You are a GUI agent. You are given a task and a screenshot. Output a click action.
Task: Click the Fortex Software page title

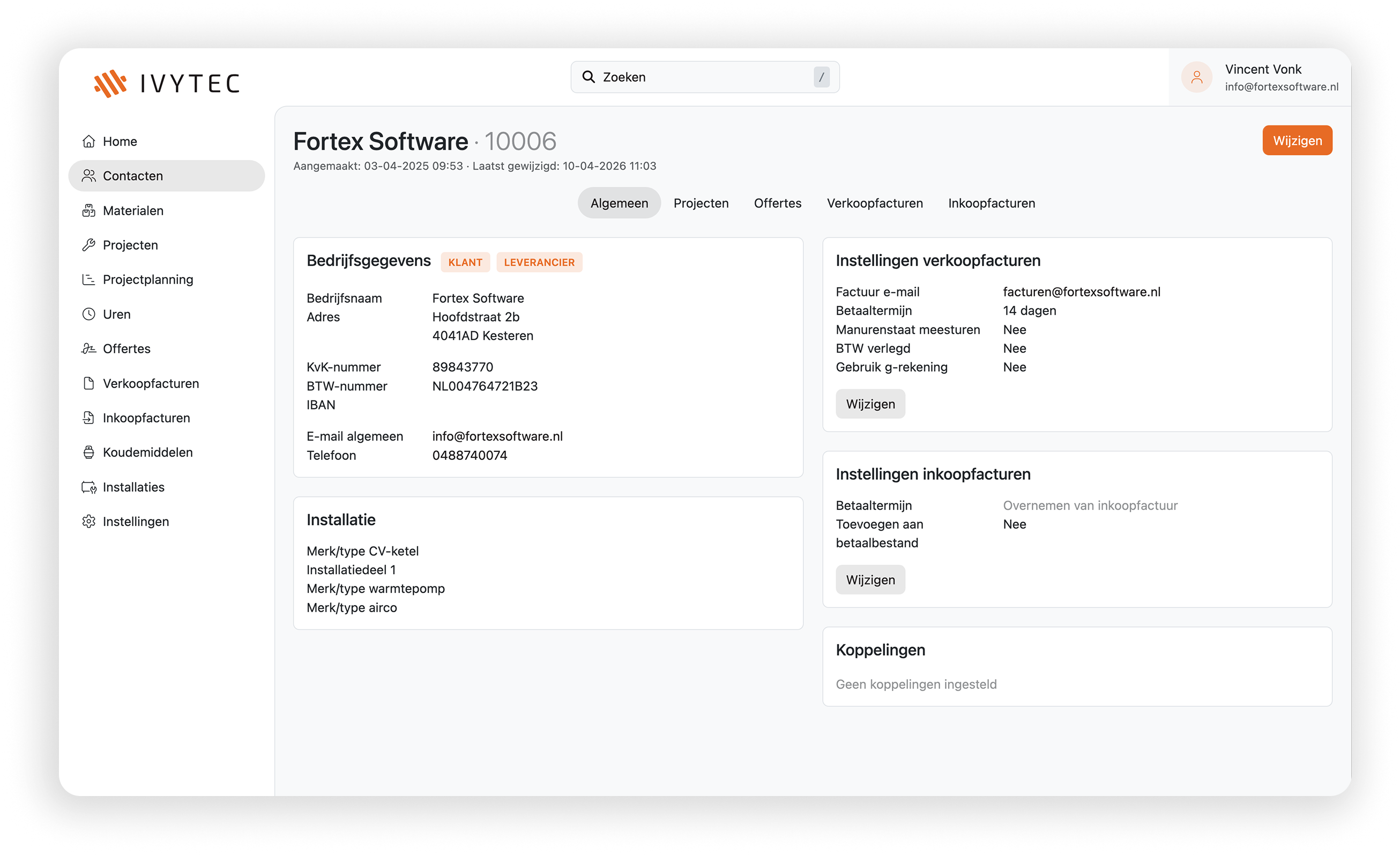(381, 142)
